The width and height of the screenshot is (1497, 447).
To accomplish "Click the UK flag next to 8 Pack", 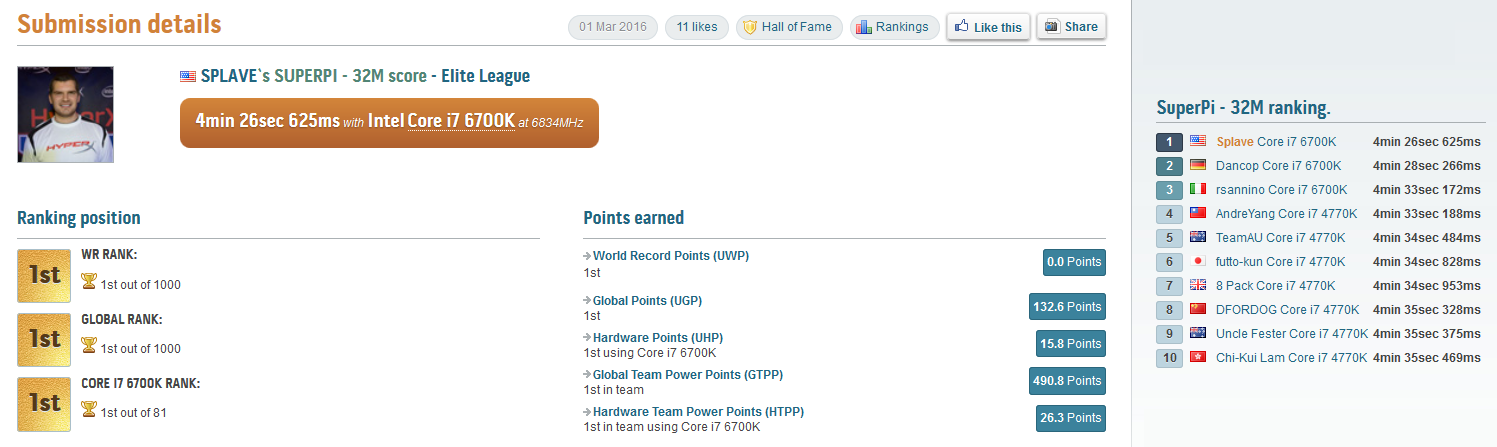I will tap(1198, 285).
